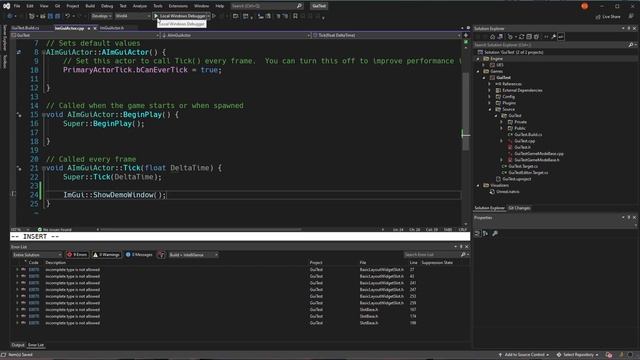Click the orange user account avatar

coord(584,6)
